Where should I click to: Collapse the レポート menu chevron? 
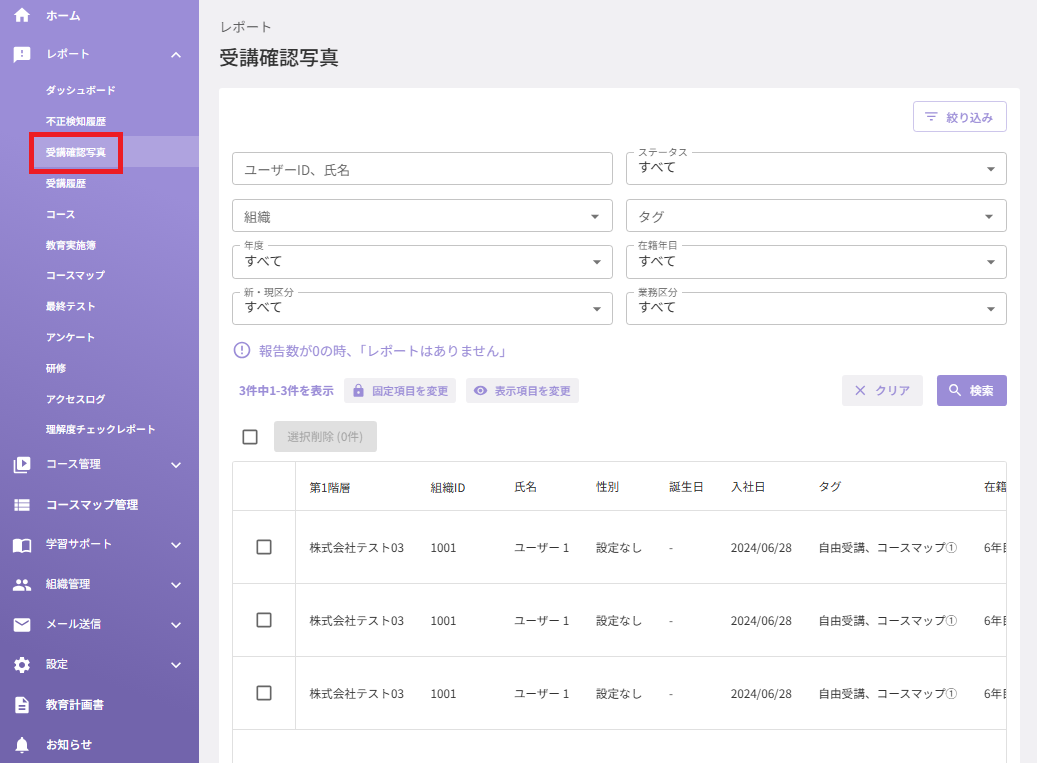176,55
